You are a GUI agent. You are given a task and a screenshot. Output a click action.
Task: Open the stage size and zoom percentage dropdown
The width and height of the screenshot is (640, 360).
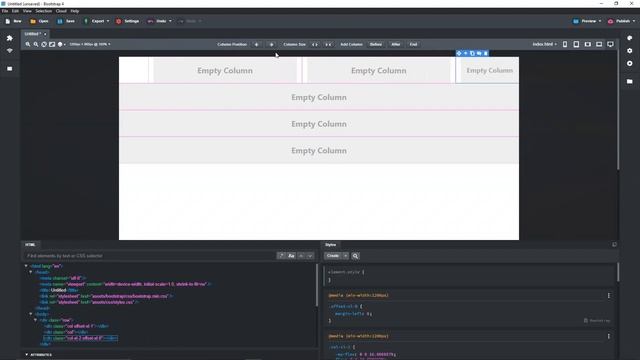90,44
